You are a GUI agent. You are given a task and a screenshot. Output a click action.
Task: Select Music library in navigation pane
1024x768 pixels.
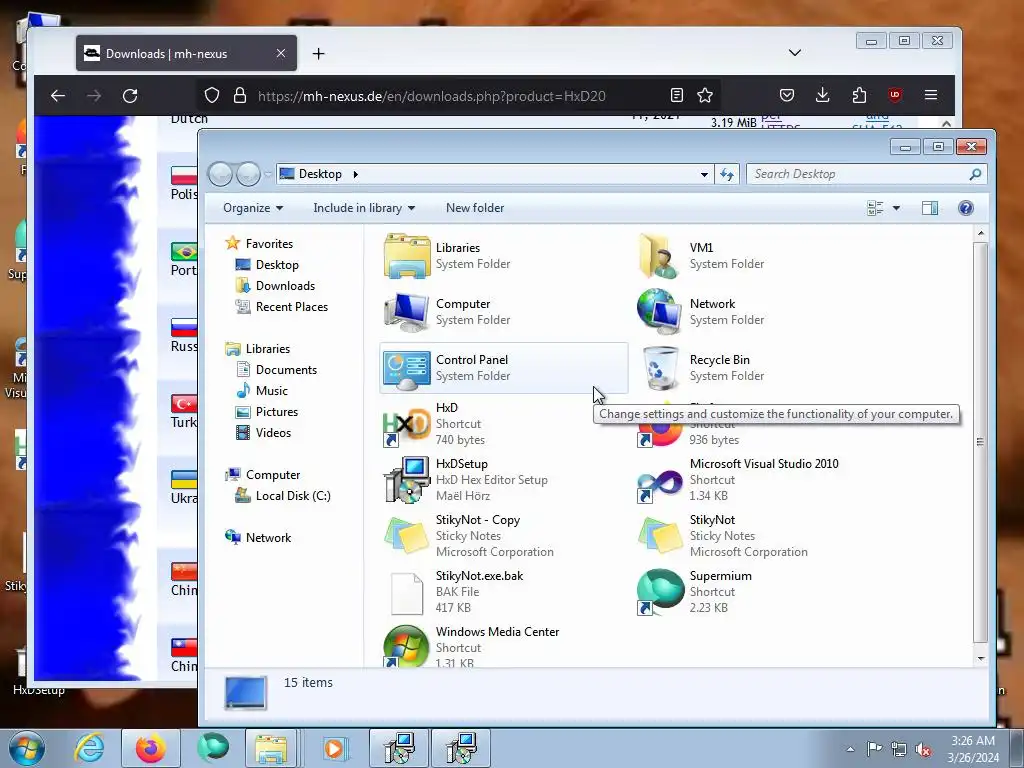pos(271,391)
